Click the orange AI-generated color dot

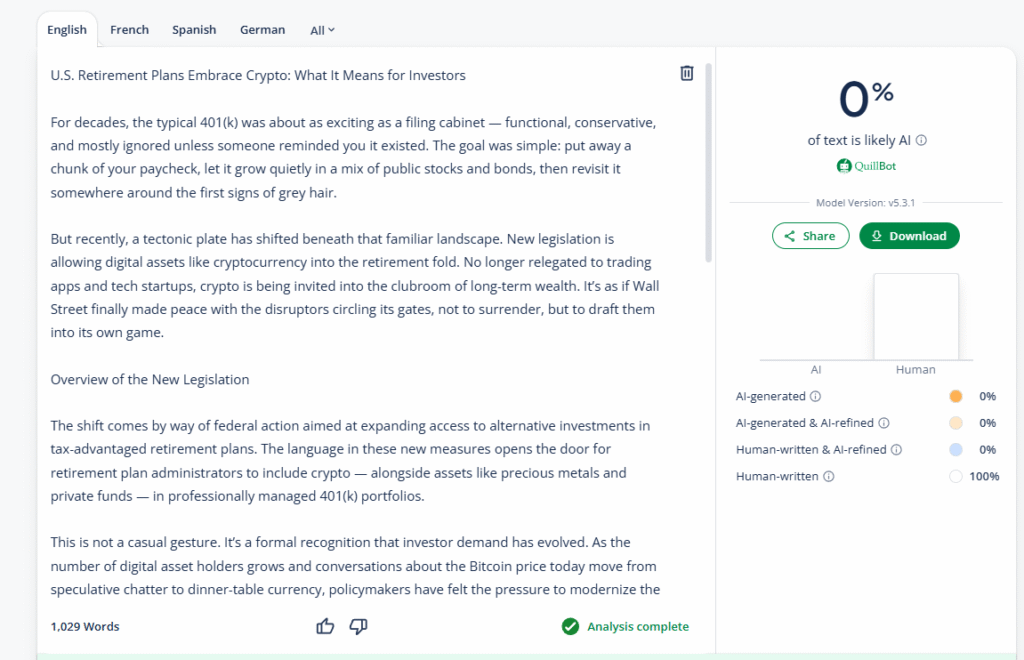(x=956, y=397)
